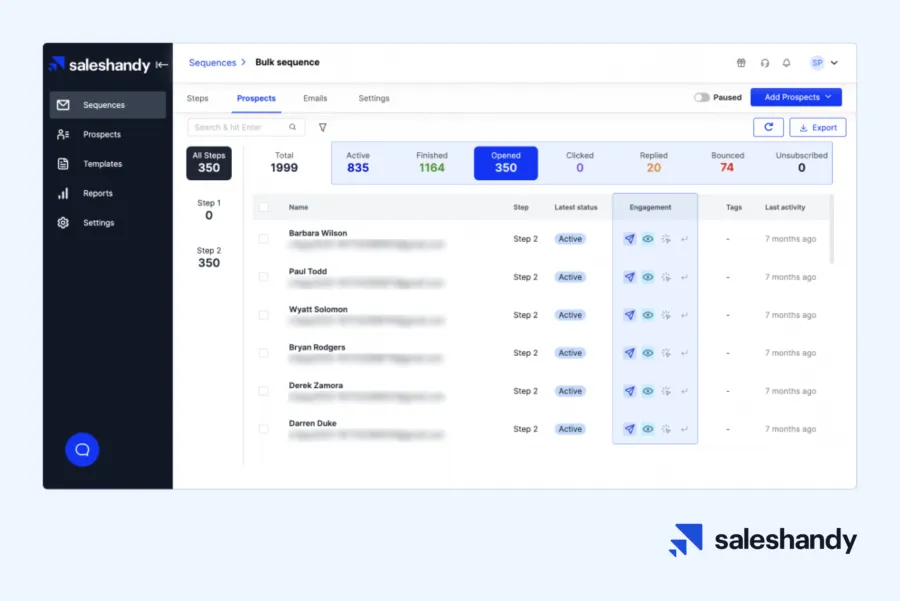This screenshot has height=601, width=900.
Task: Collapse the sidebar with the arrow icon
Action: (x=161, y=65)
